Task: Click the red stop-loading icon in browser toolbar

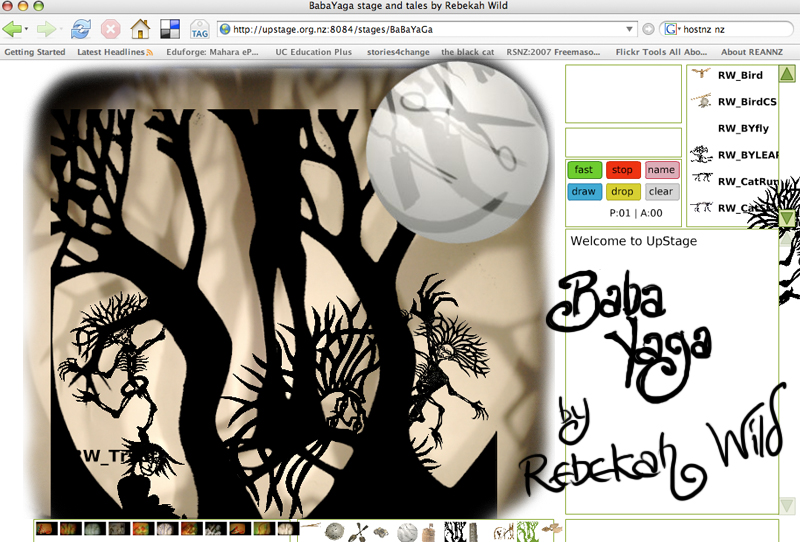Action: [x=110, y=29]
